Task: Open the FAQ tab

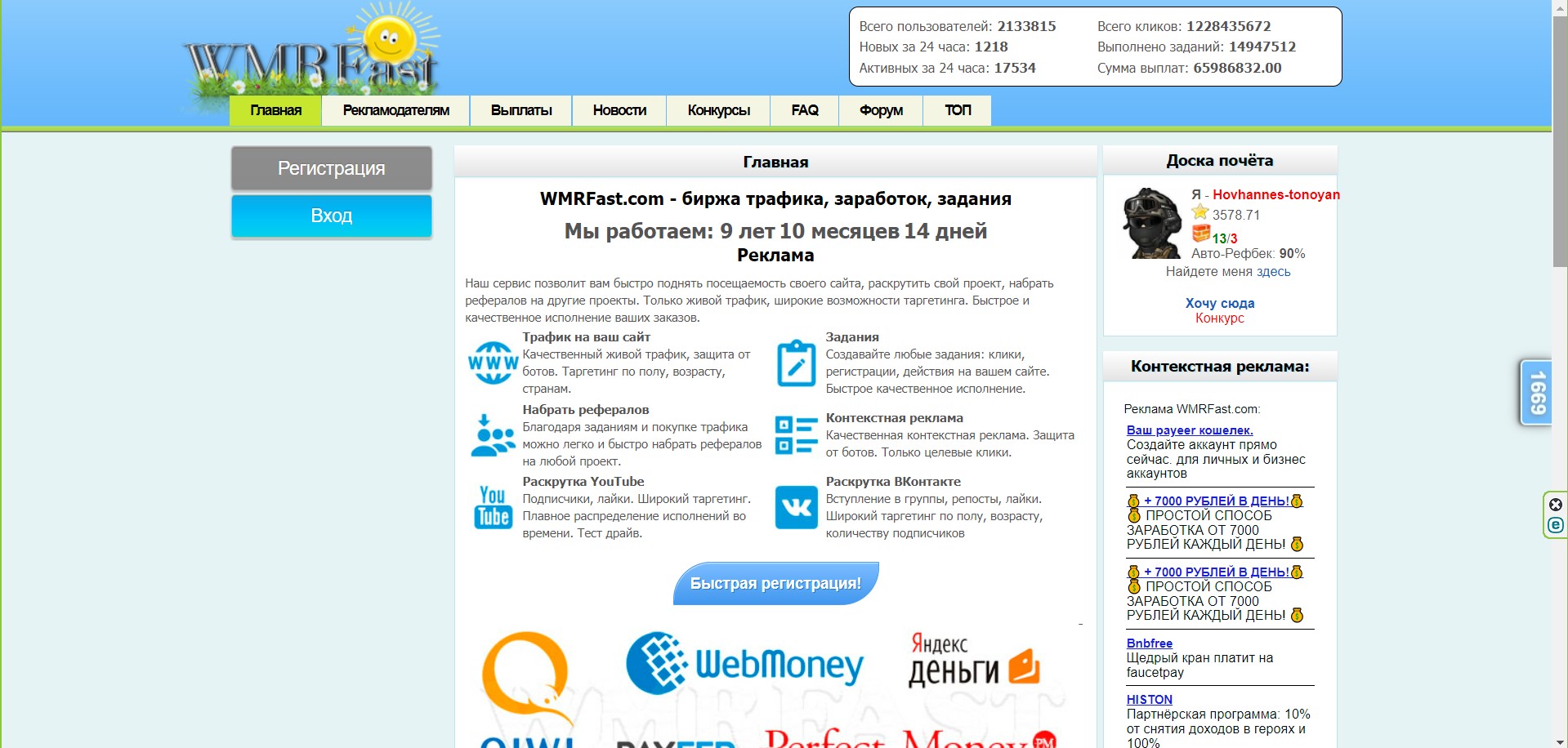Action: coord(805,110)
